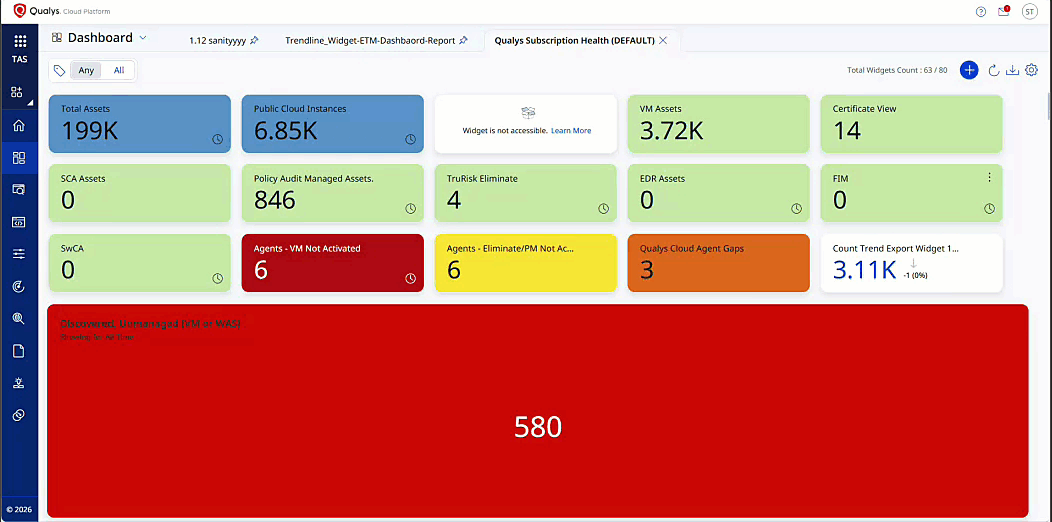Click the clock icon on Policy Audit widget

click(411, 209)
